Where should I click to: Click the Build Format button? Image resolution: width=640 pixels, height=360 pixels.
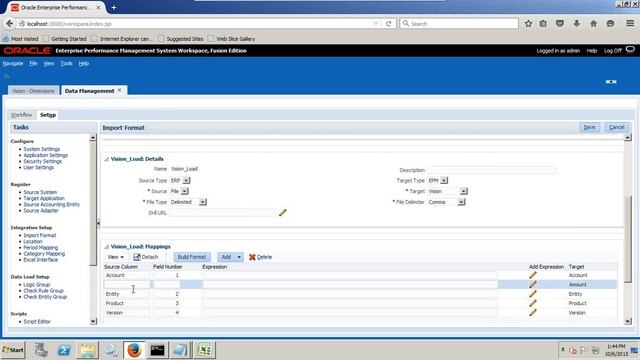(x=192, y=257)
